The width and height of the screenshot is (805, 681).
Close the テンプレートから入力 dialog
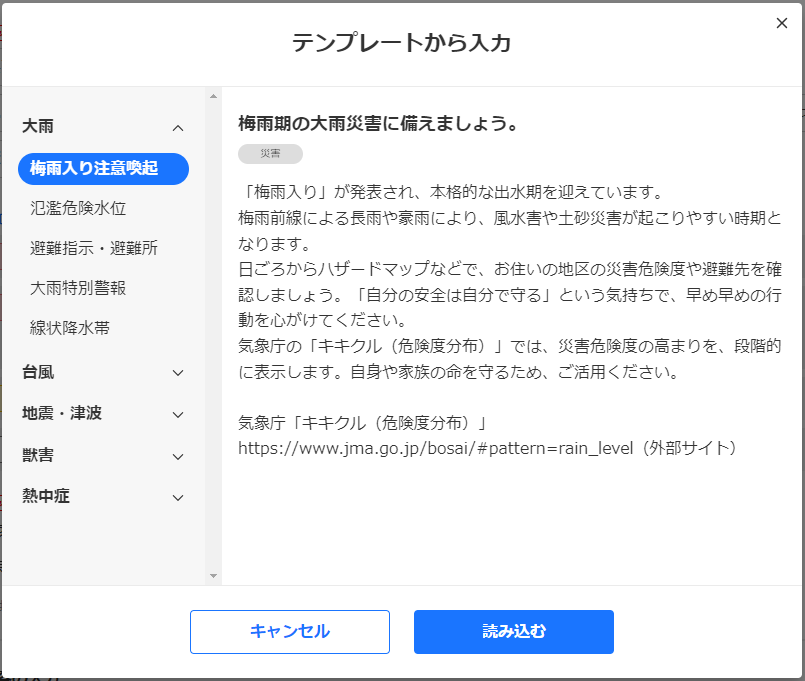[x=781, y=22]
